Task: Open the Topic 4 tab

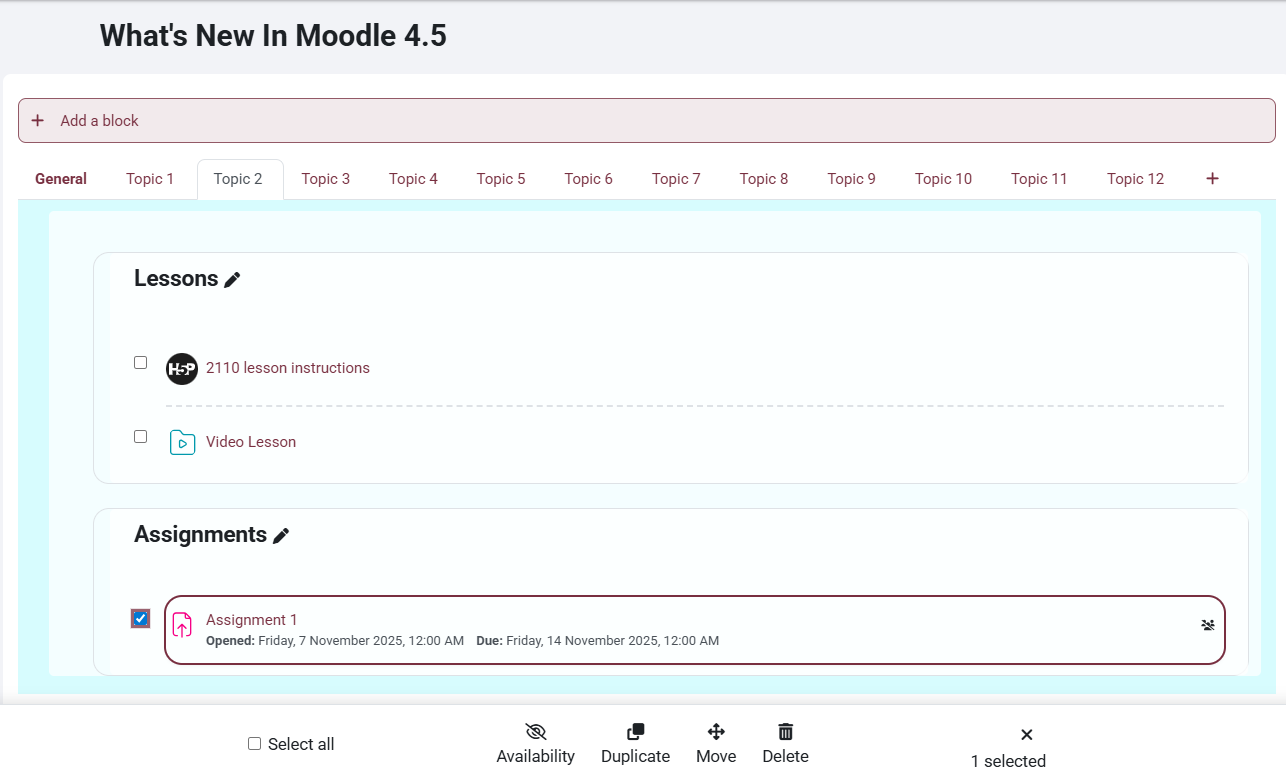Action: (x=414, y=179)
